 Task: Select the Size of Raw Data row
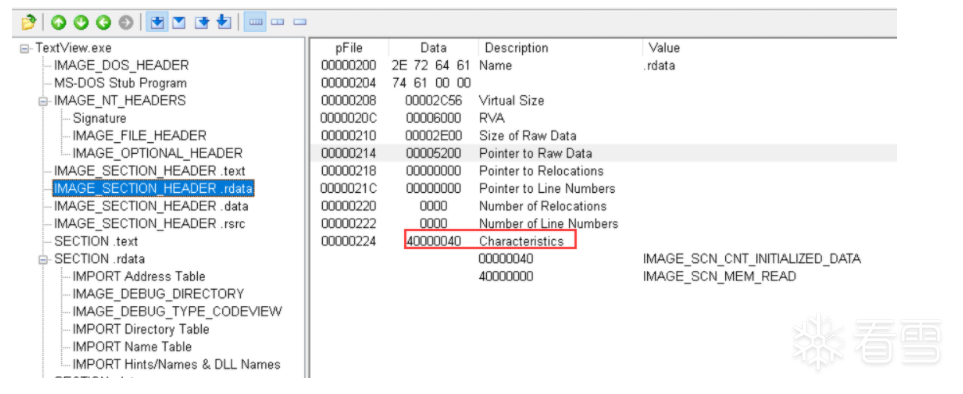pos(602,136)
